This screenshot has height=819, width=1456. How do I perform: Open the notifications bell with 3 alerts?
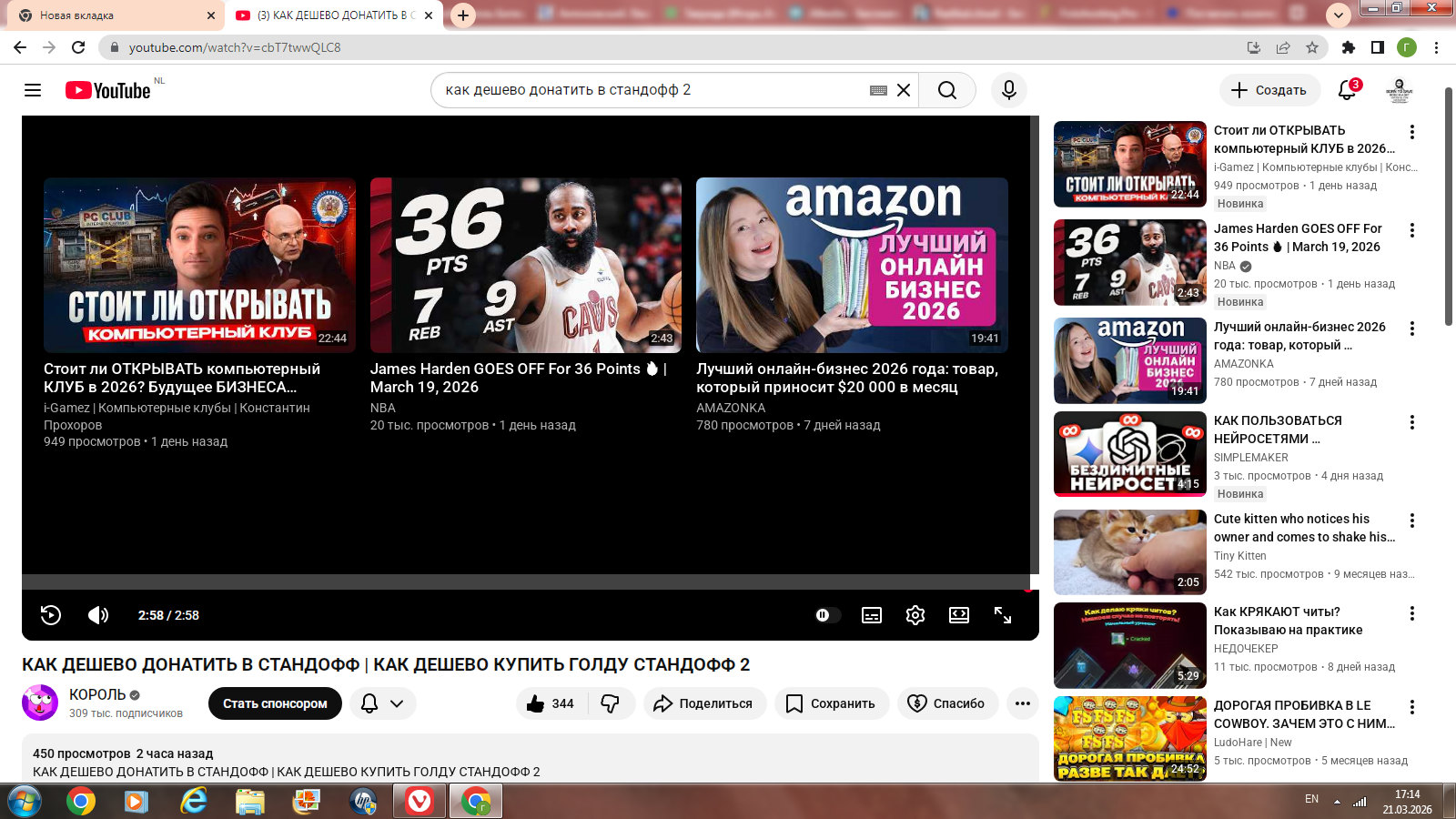(x=1348, y=90)
